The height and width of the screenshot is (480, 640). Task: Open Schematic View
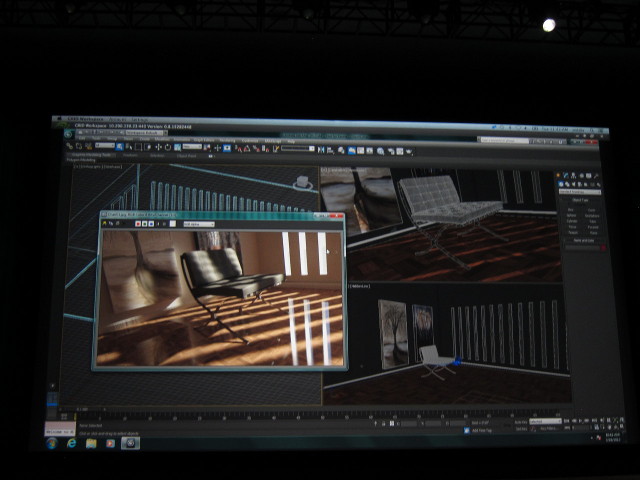click(x=369, y=151)
